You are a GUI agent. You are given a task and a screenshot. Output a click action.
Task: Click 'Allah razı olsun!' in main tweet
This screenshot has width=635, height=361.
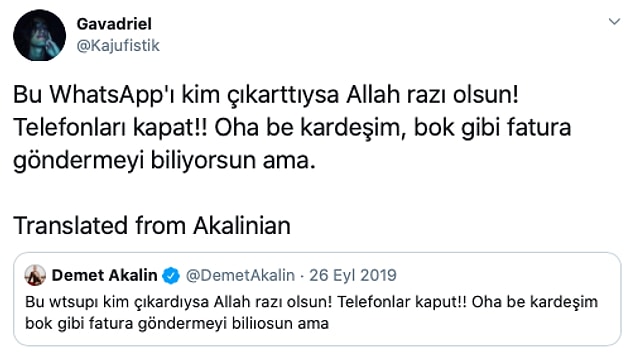[x=432, y=95]
